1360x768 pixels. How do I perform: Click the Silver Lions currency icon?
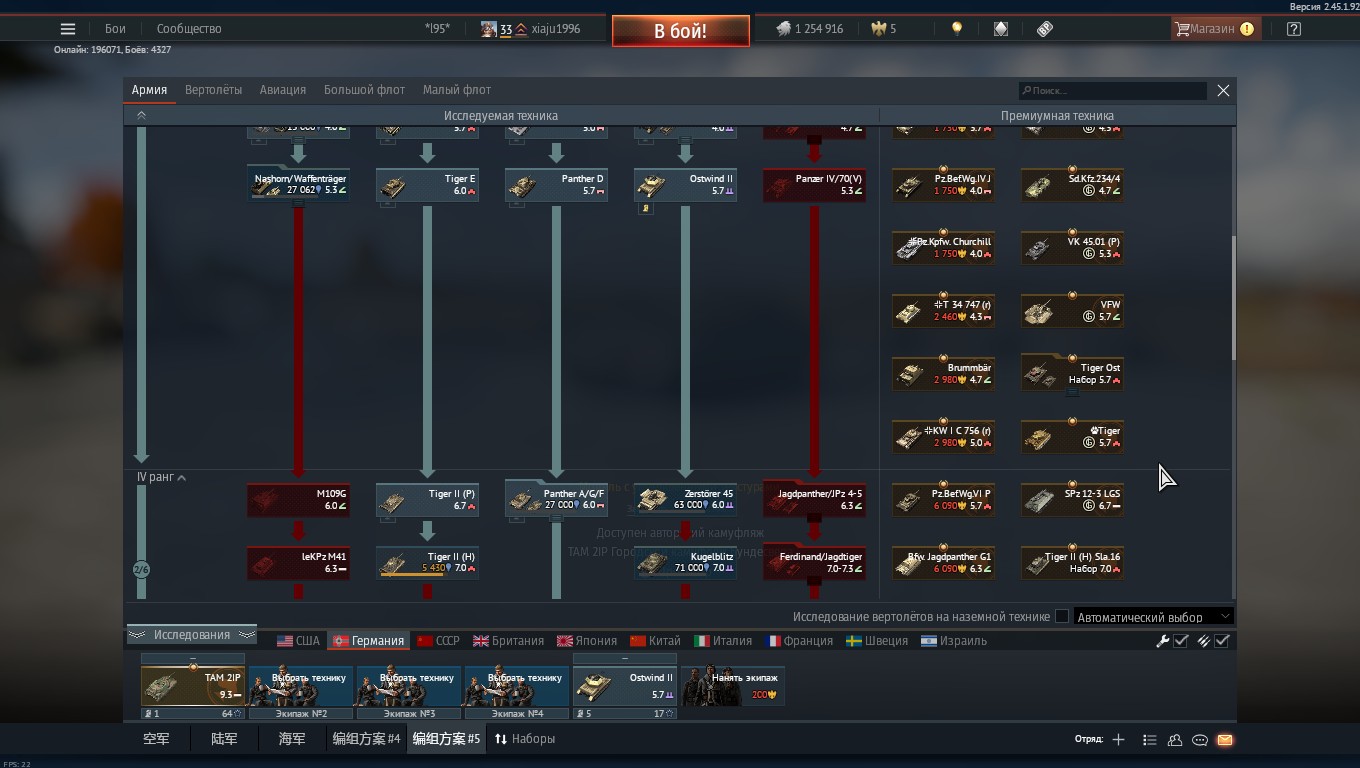tap(783, 29)
